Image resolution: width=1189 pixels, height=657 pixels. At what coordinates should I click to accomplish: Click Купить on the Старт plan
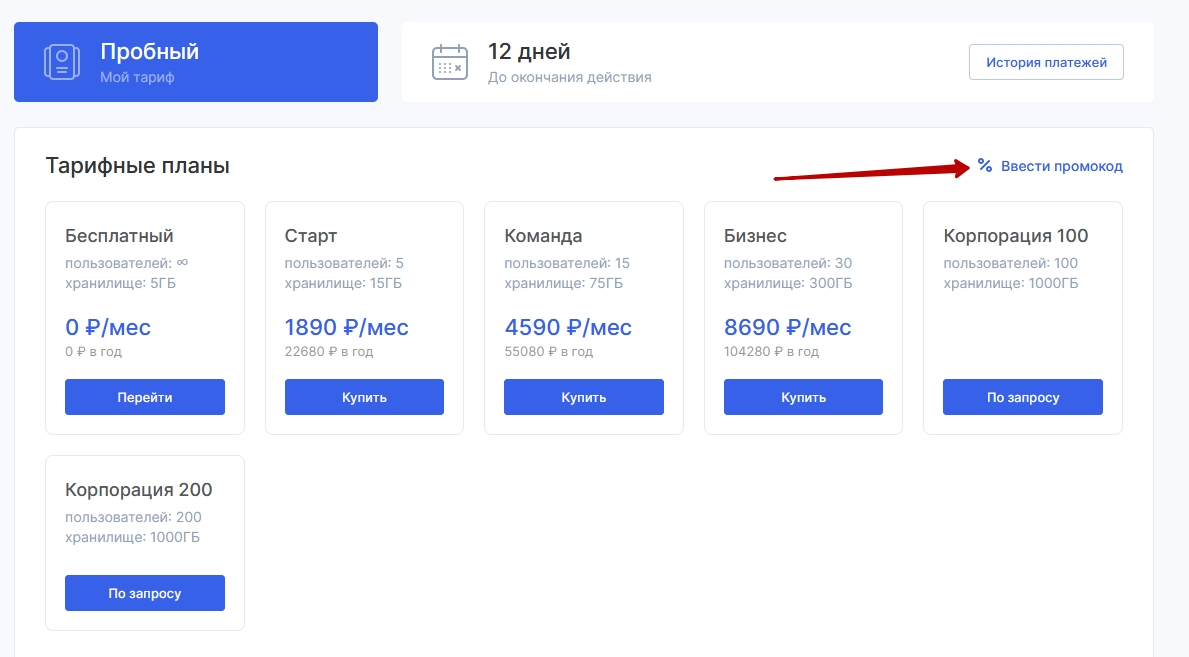point(364,397)
